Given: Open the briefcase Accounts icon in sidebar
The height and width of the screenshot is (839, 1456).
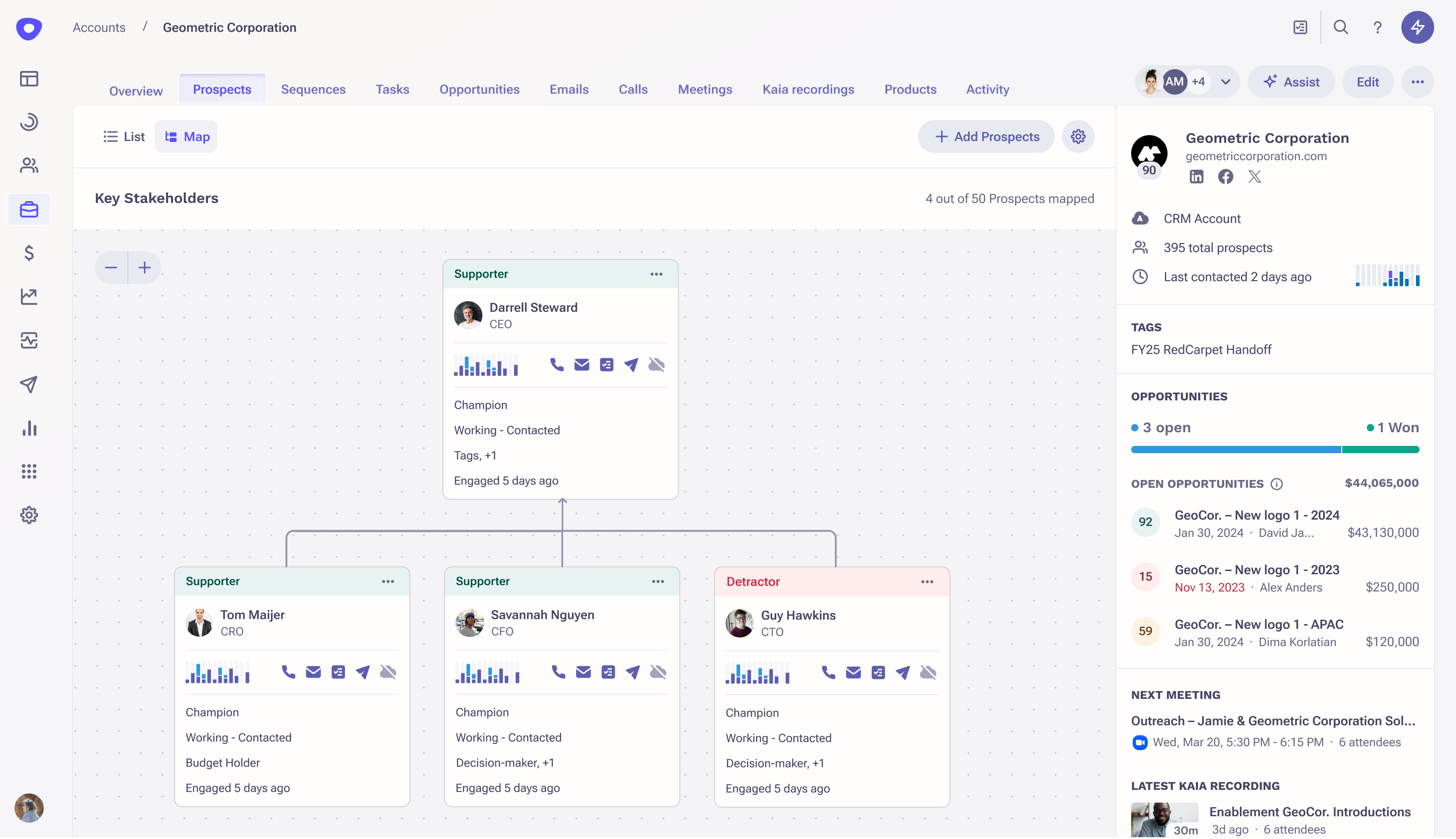Looking at the screenshot, I should pyautogui.click(x=29, y=209).
